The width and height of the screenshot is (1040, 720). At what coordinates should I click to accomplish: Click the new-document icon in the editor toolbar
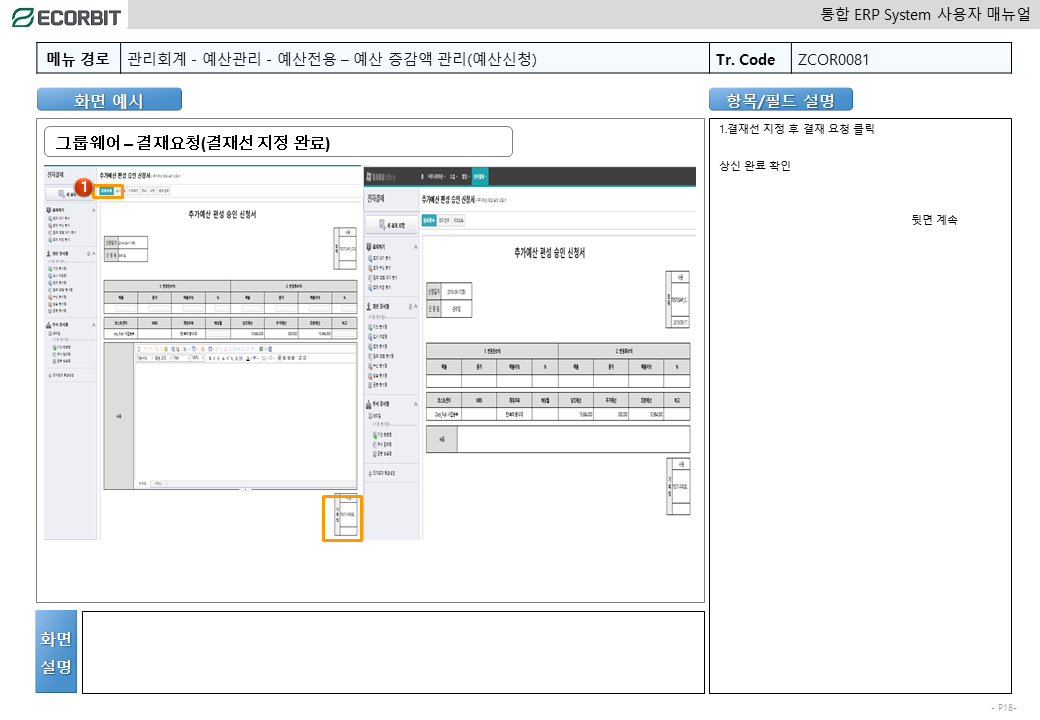point(139,348)
